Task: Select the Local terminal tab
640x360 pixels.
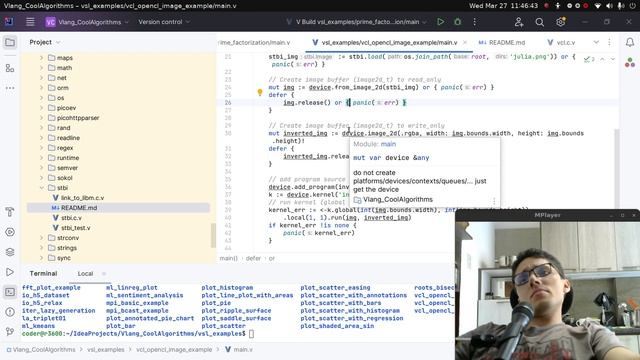Action: pyautogui.click(x=85, y=273)
